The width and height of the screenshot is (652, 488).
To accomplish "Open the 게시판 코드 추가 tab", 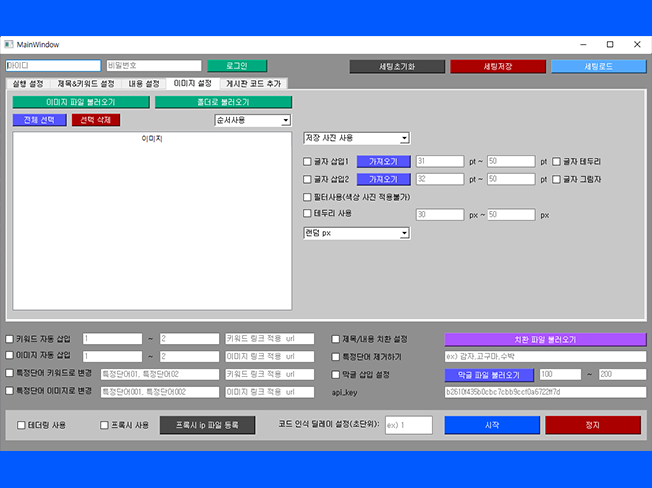I will coord(253,84).
